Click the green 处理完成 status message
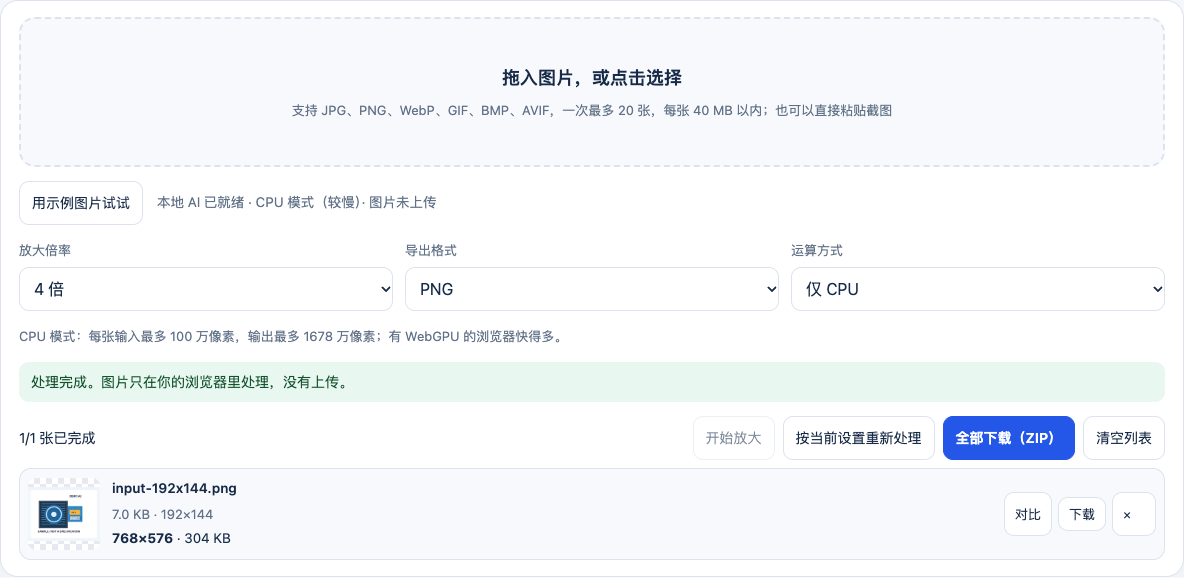The height and width of the screenshot is (578, 1184). pos(592,382)
